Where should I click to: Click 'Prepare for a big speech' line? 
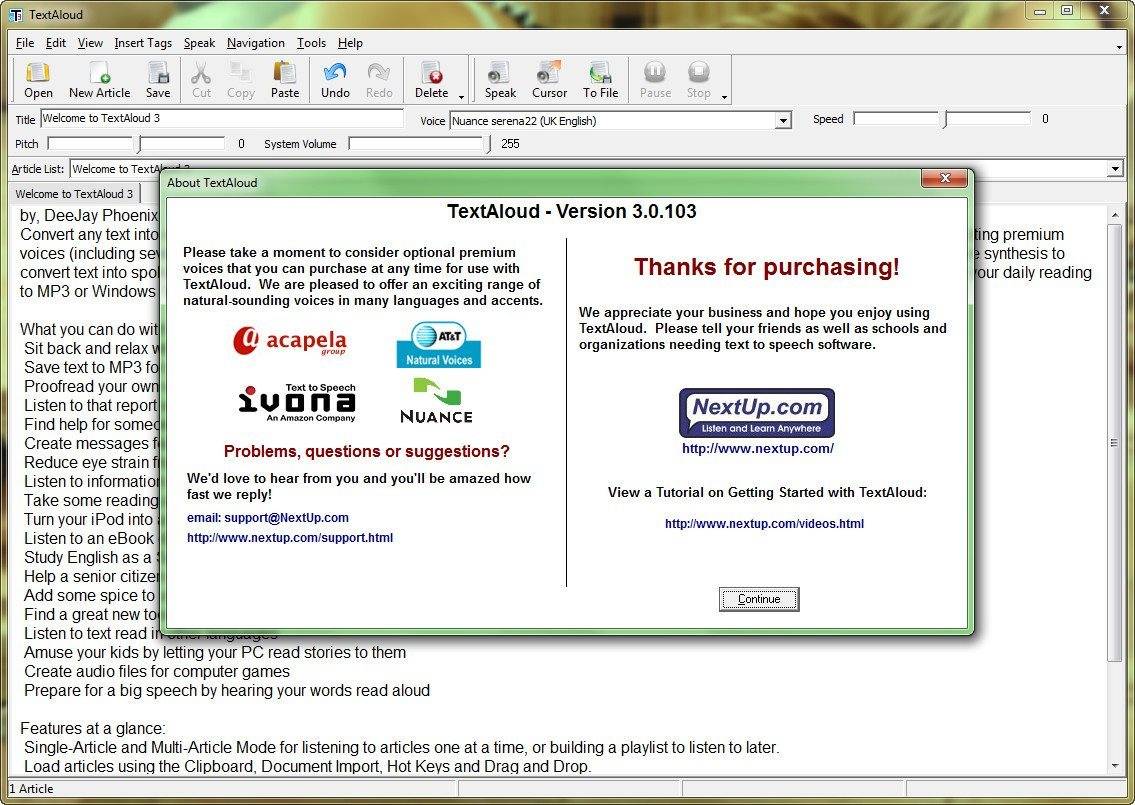(227, 690)
